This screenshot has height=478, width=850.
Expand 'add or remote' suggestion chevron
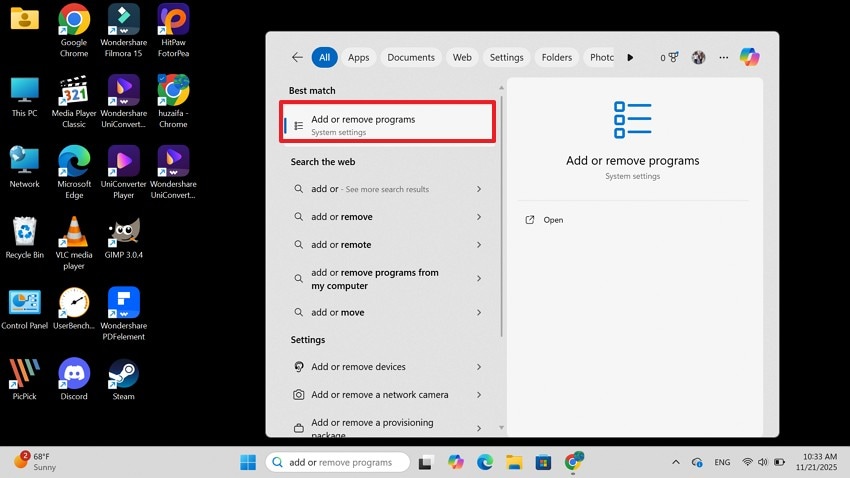click(x=479, y=244)
